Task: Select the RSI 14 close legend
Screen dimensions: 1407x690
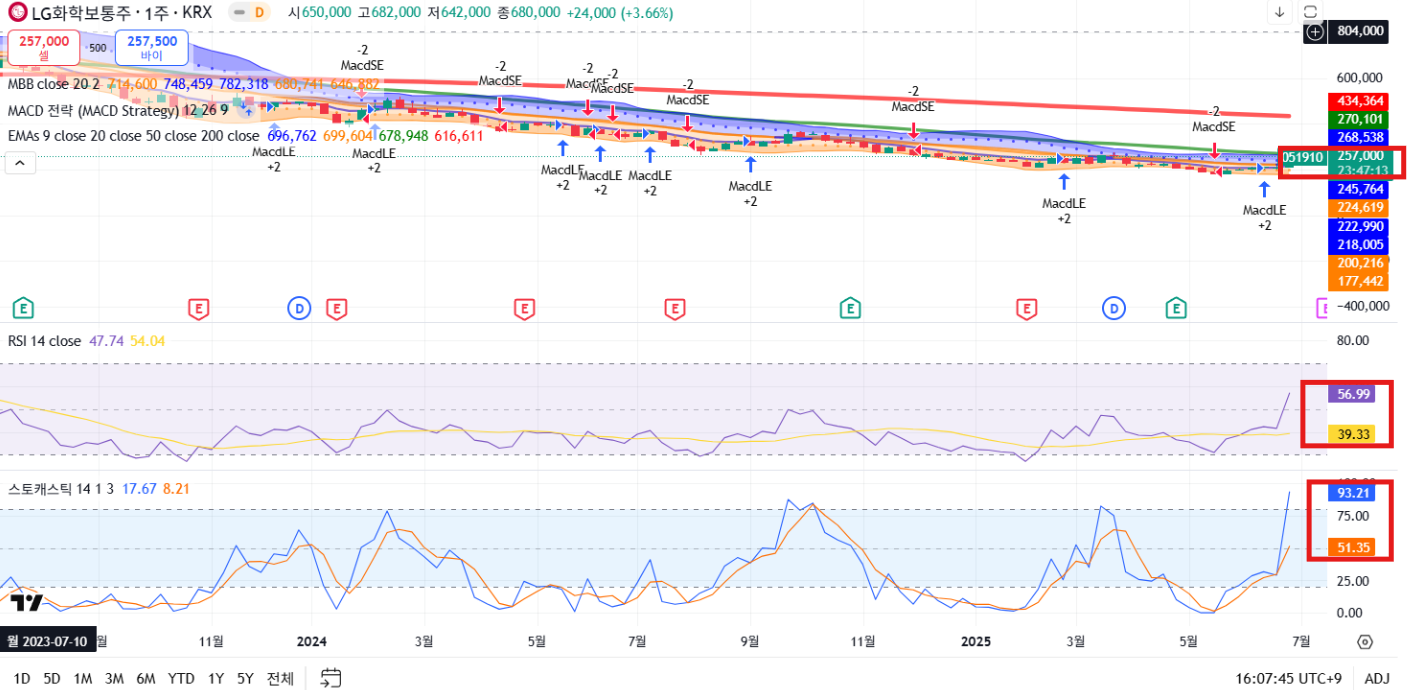Action: point(44,341)
